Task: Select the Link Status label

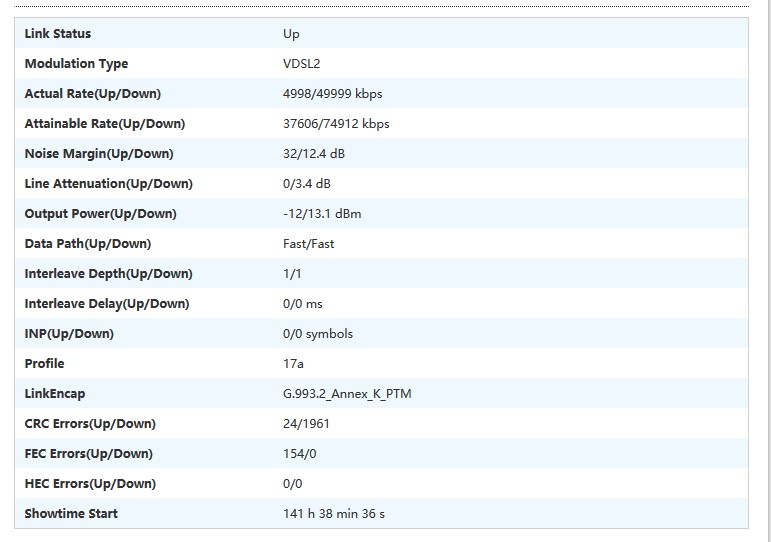Action: point(58,33)
